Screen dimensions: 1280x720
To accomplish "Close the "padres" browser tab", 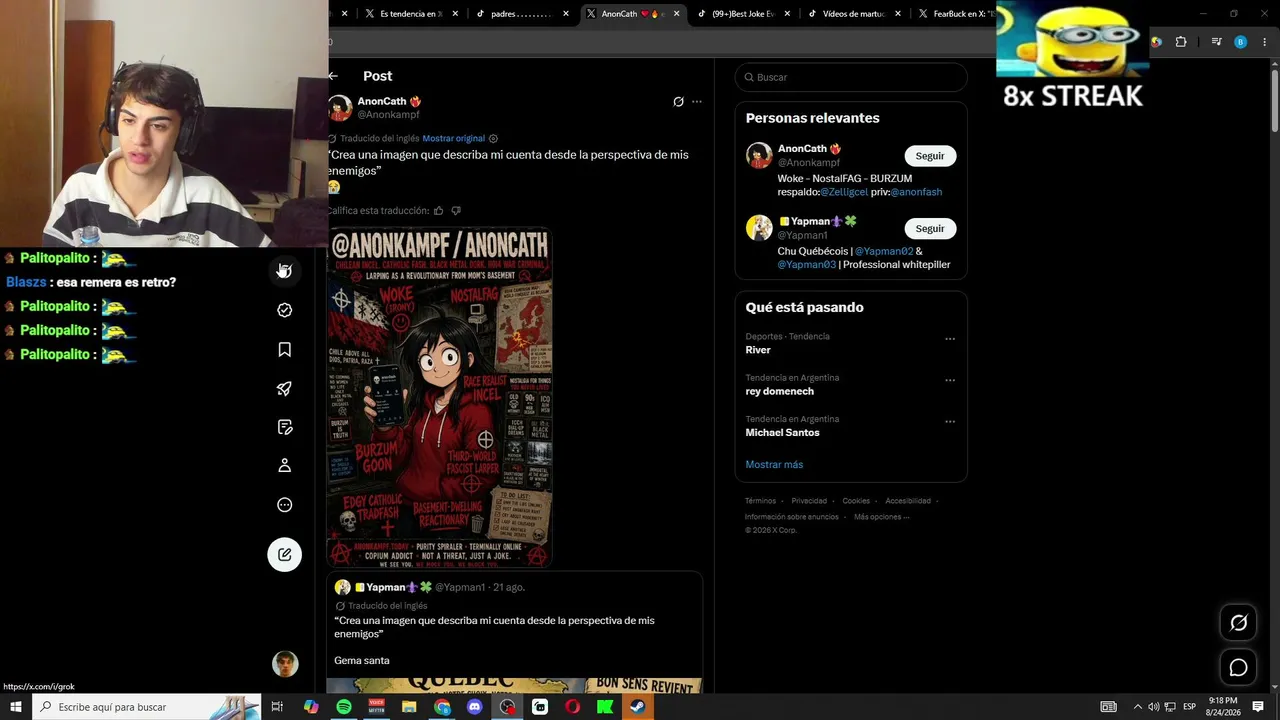I will coord(566,14).
